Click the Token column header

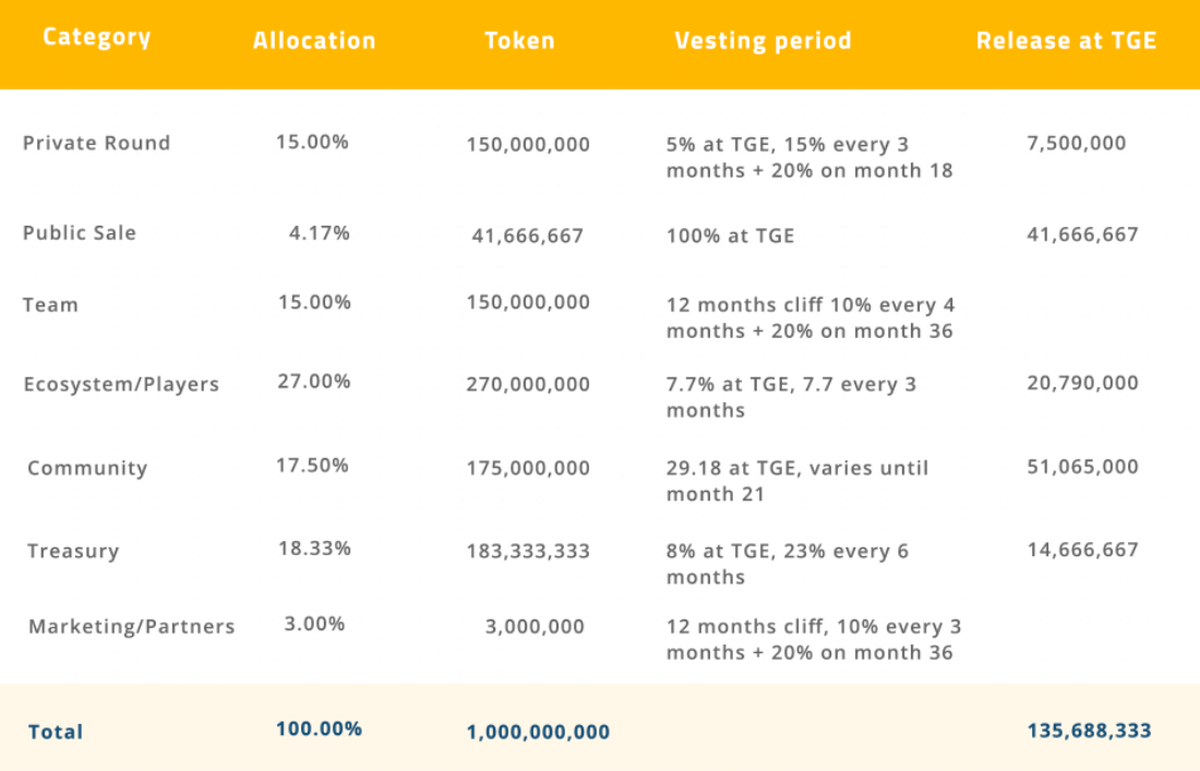tap(519, 41)
